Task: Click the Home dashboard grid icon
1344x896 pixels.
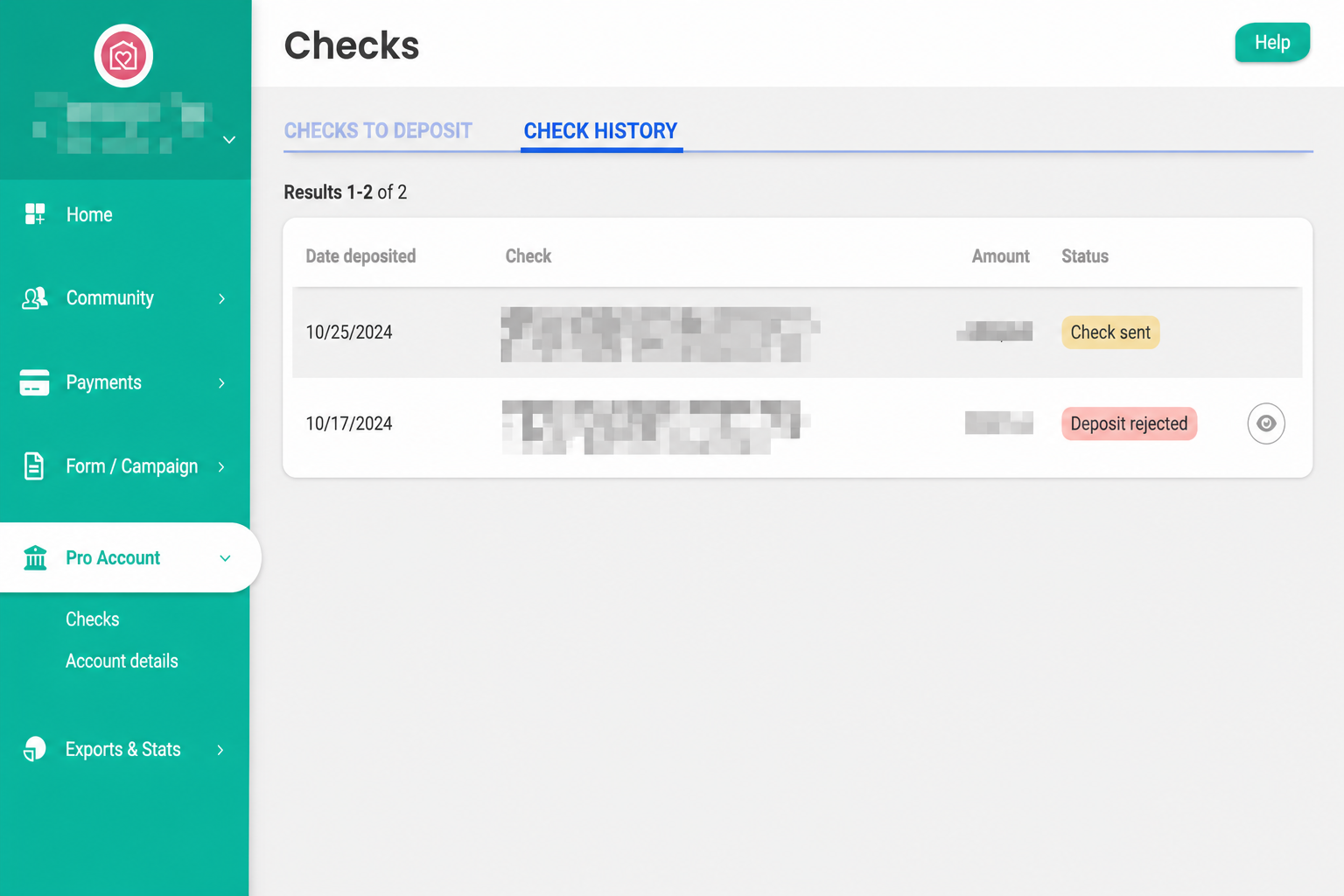Action: tap(35, 214)
